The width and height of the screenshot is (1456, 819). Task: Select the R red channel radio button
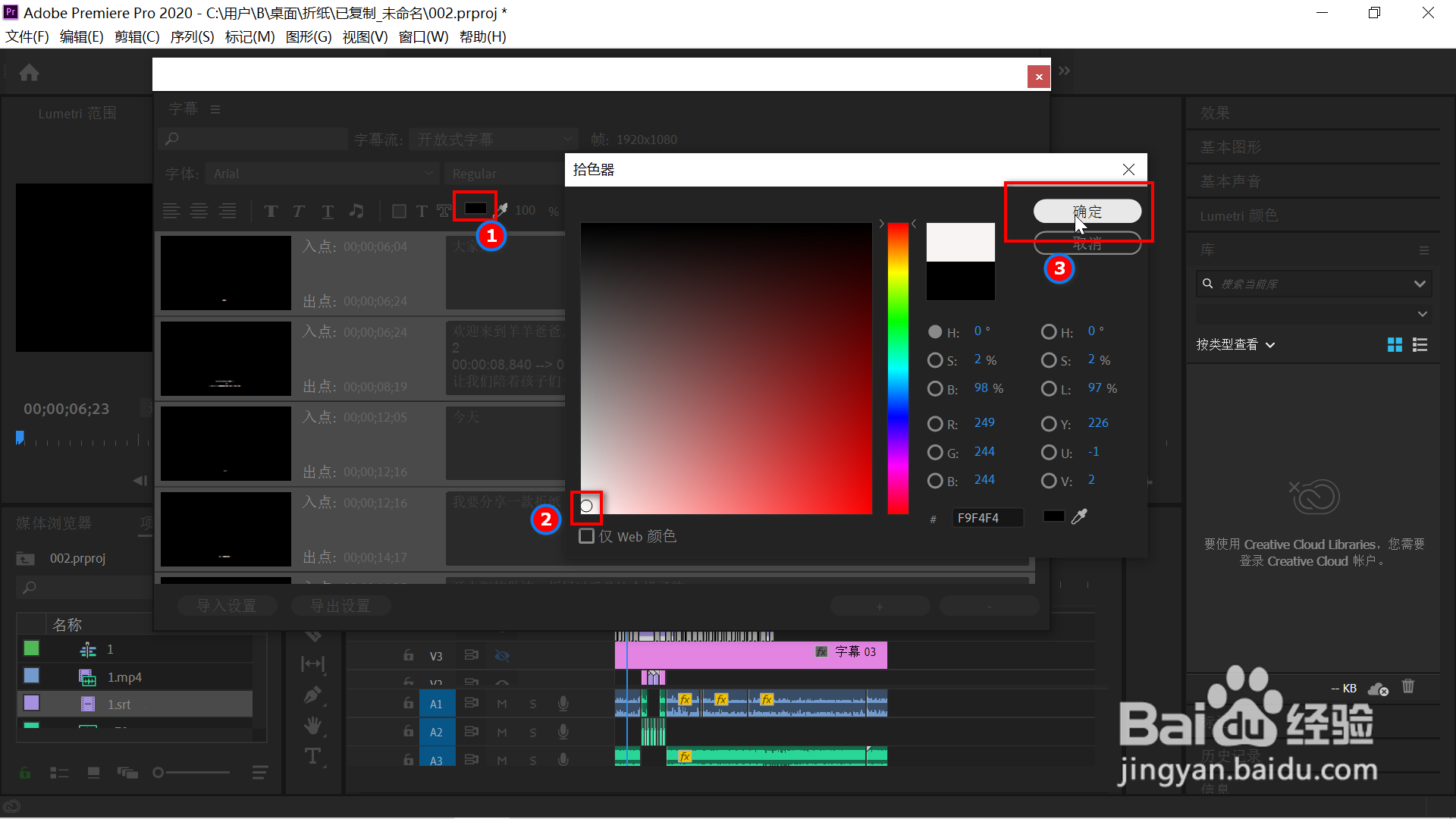tap(935, 423)
